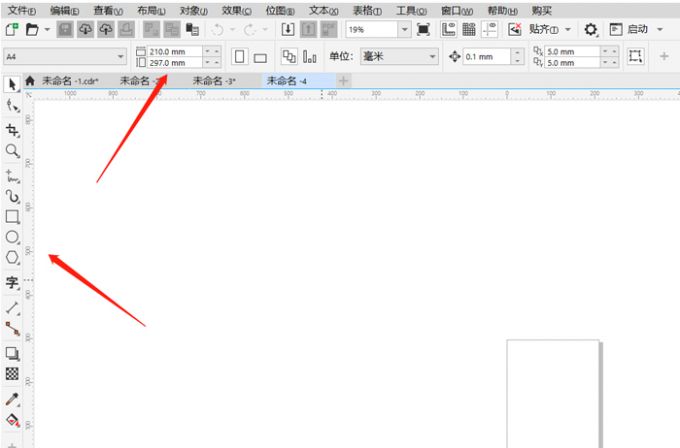The width and height of the screenshot is (680, 448).
Task: Select the Connector tool
Action: [12, 329]
